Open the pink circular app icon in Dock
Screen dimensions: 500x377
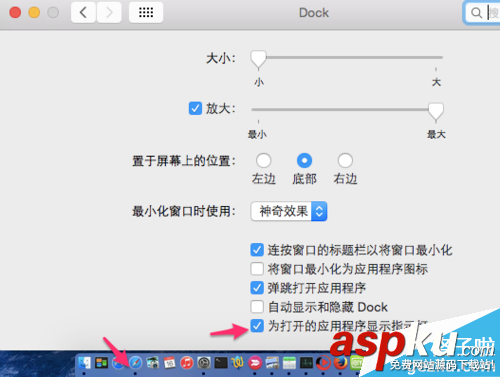coord(255,363)
